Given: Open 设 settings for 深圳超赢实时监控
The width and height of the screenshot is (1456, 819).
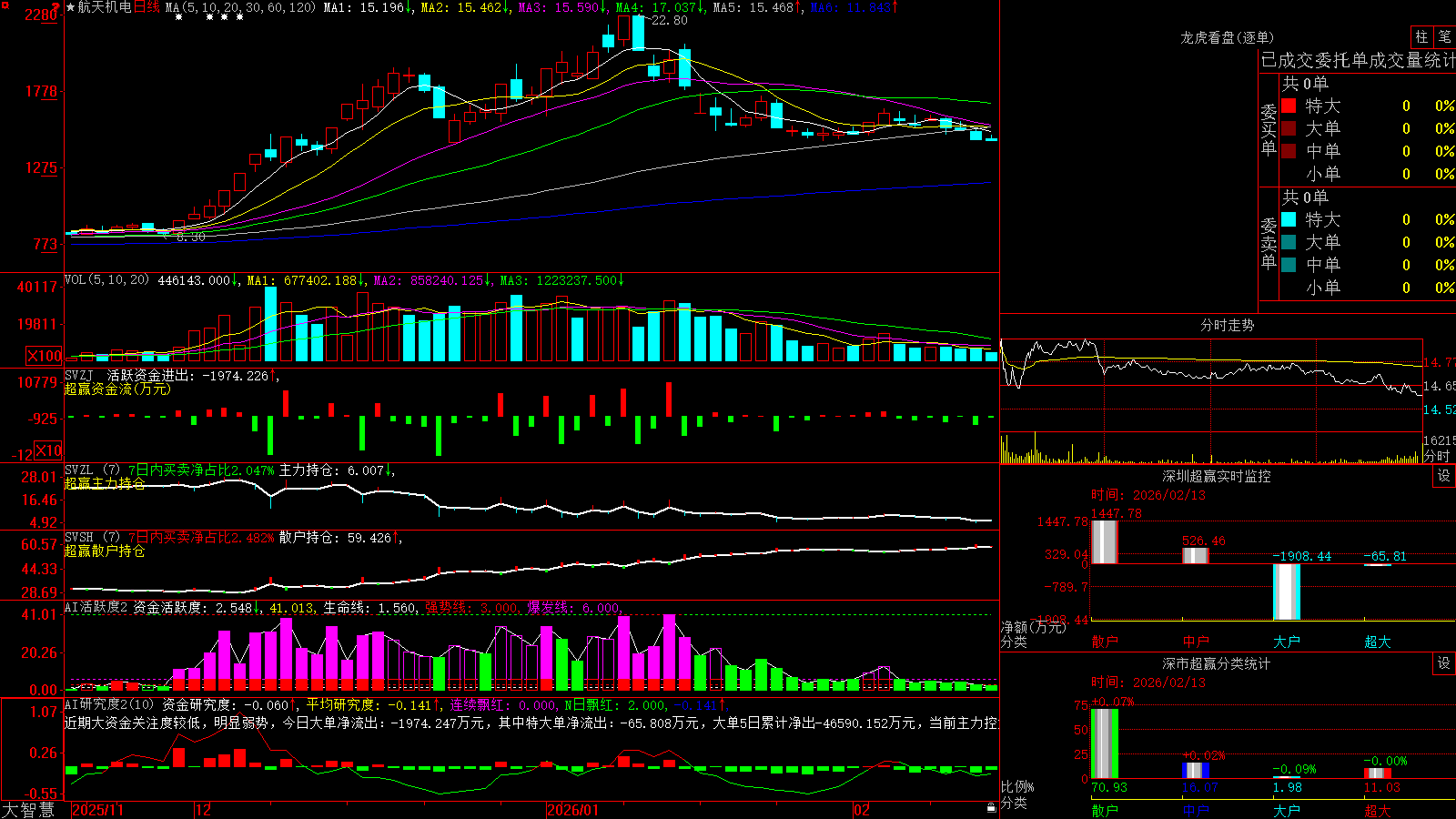Looking at the screenshot, I should point(1444,476).
